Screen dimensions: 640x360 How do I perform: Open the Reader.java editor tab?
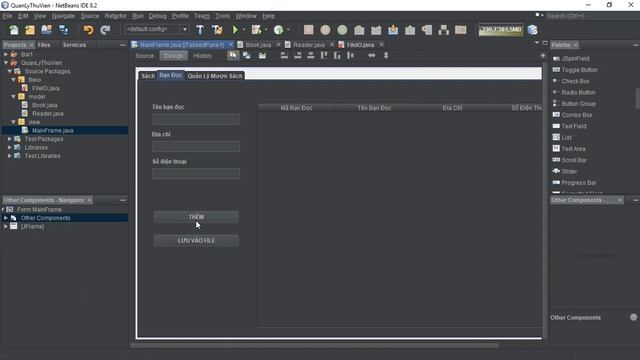click(309, 44)
